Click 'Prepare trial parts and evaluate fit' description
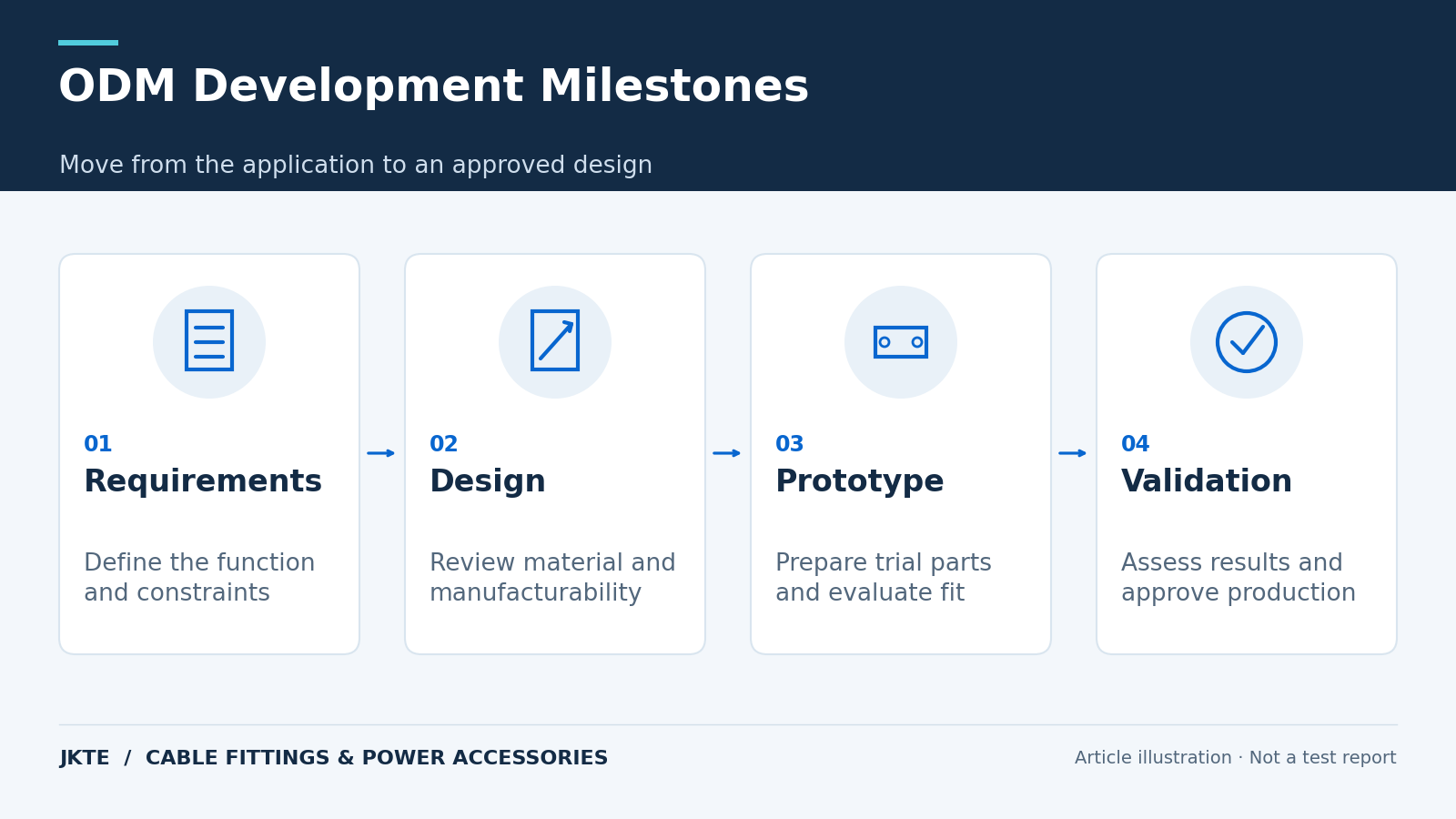Image resolution: width=1456 pixels, height=819 pixels. coord(884,578)
